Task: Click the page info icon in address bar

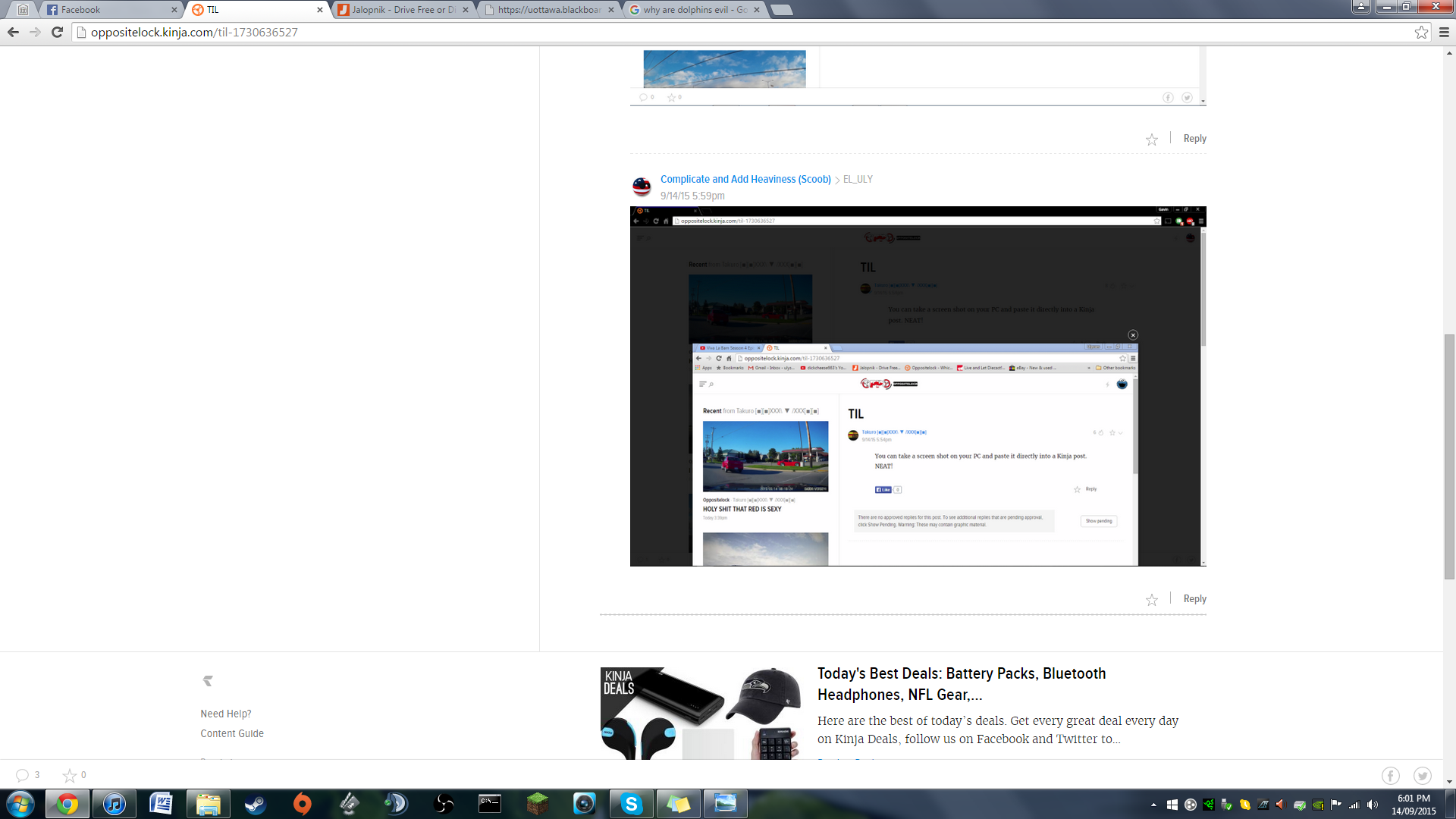Action: pyautogui.click(x=81, y=32)
